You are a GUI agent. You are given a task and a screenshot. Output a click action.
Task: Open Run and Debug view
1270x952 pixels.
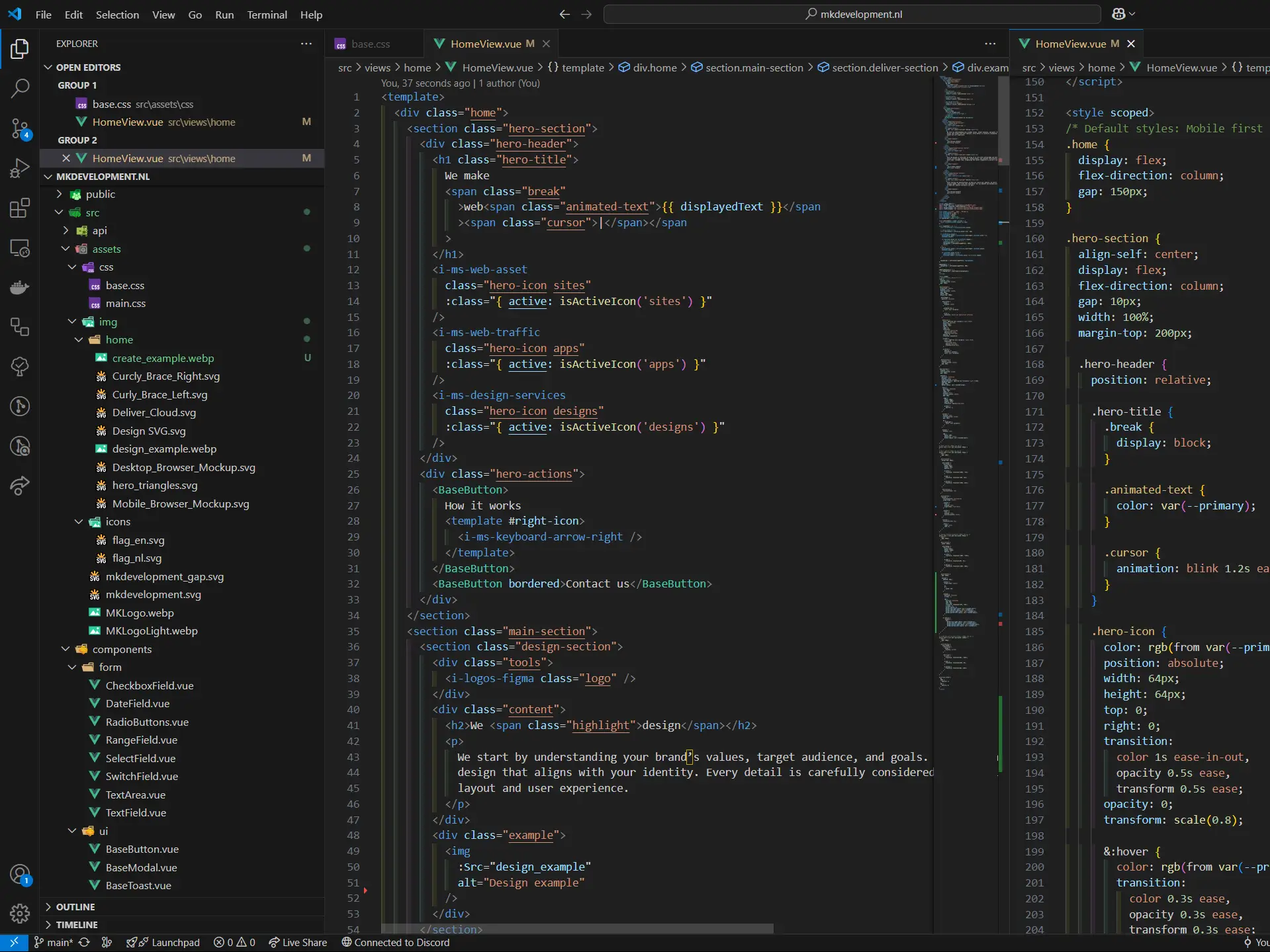click(x=20, y=168)
